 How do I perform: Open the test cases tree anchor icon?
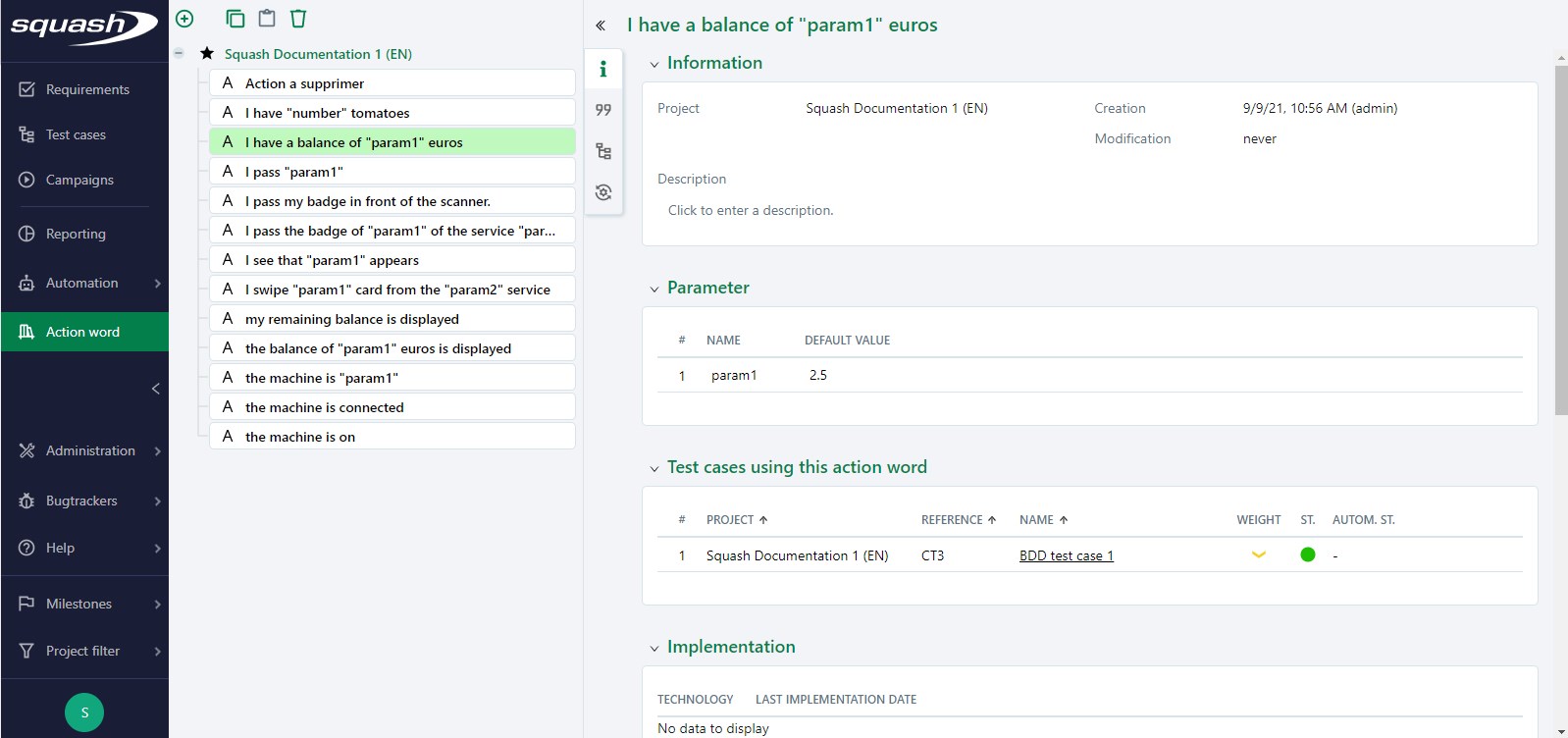click(x=603, y=151)
